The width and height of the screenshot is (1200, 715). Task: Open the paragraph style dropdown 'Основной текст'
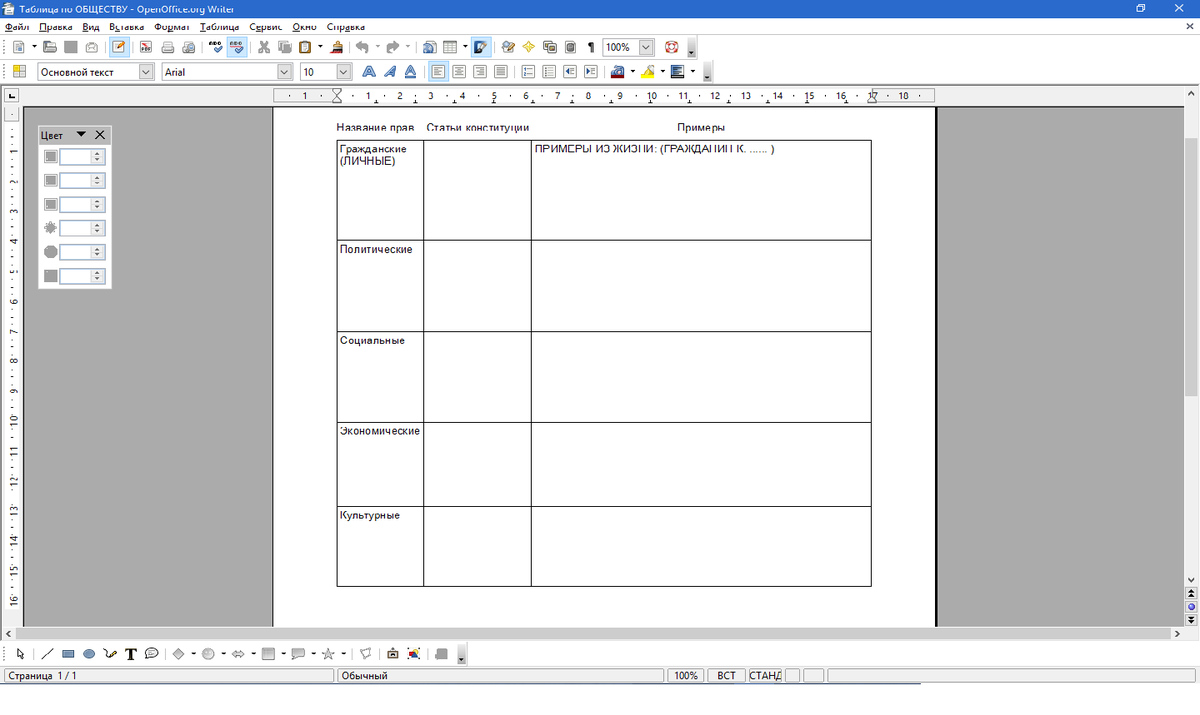coord(146,72)
